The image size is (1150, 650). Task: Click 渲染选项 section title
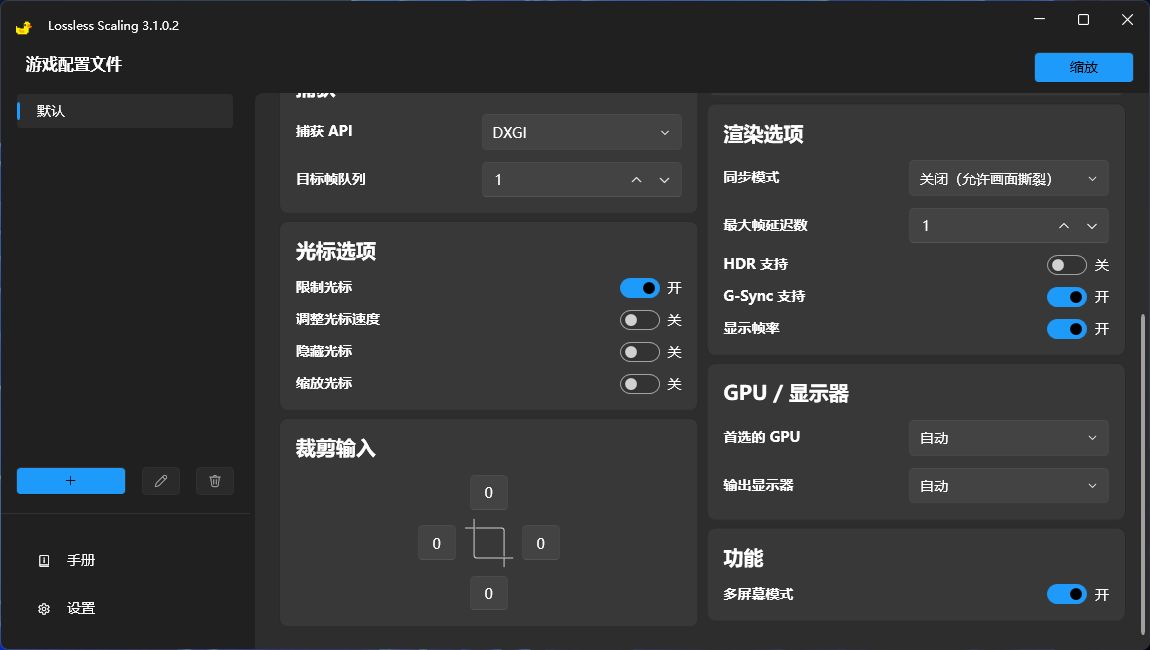pyautogui.click(x=763, y=134)
